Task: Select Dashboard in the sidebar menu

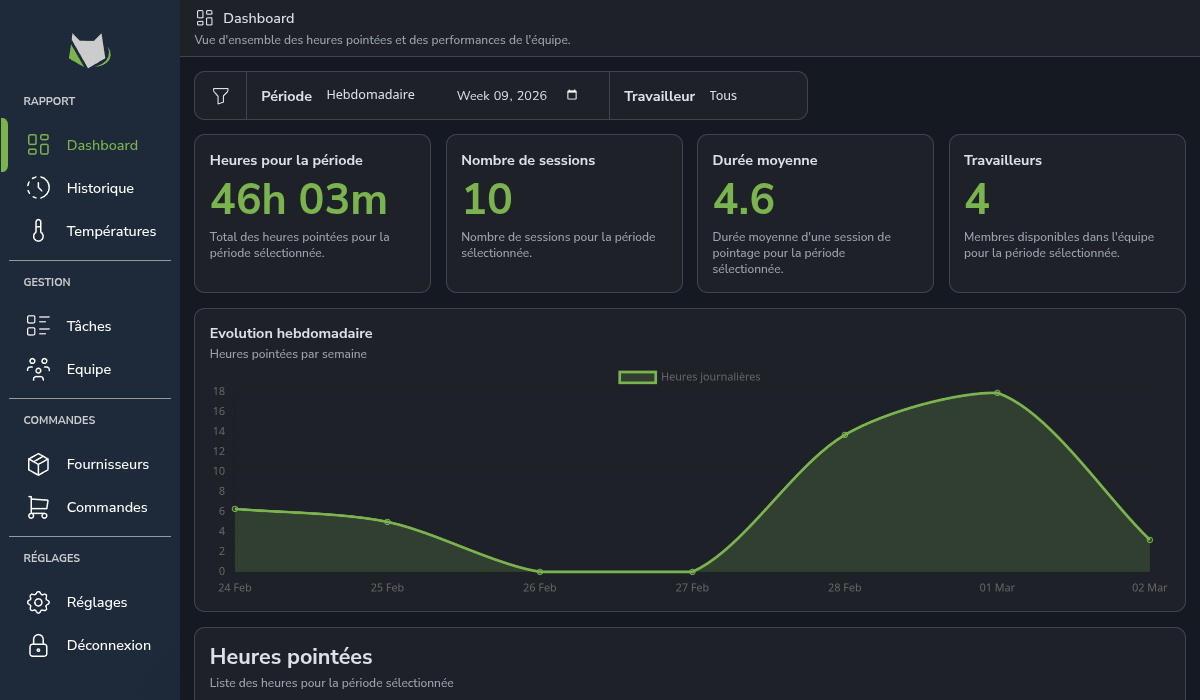Action: click(x=103, y=144)
